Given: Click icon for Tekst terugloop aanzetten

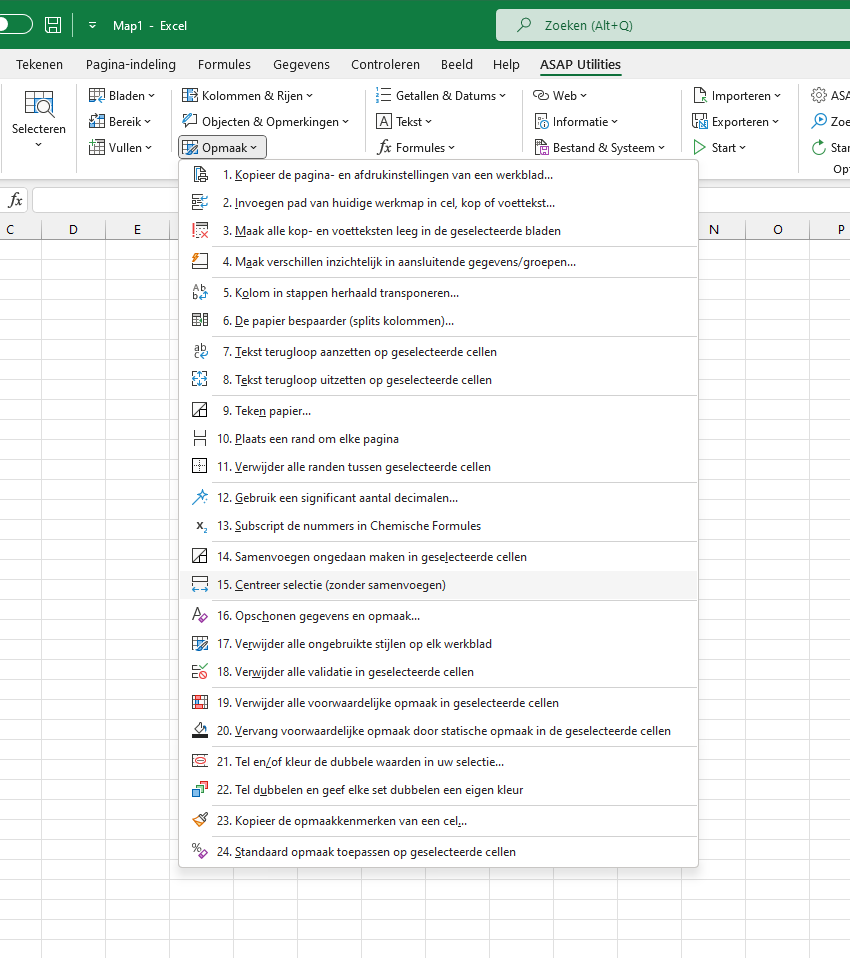Looking at the screenshot, I should pyautogui.click(x=200, y=352).
